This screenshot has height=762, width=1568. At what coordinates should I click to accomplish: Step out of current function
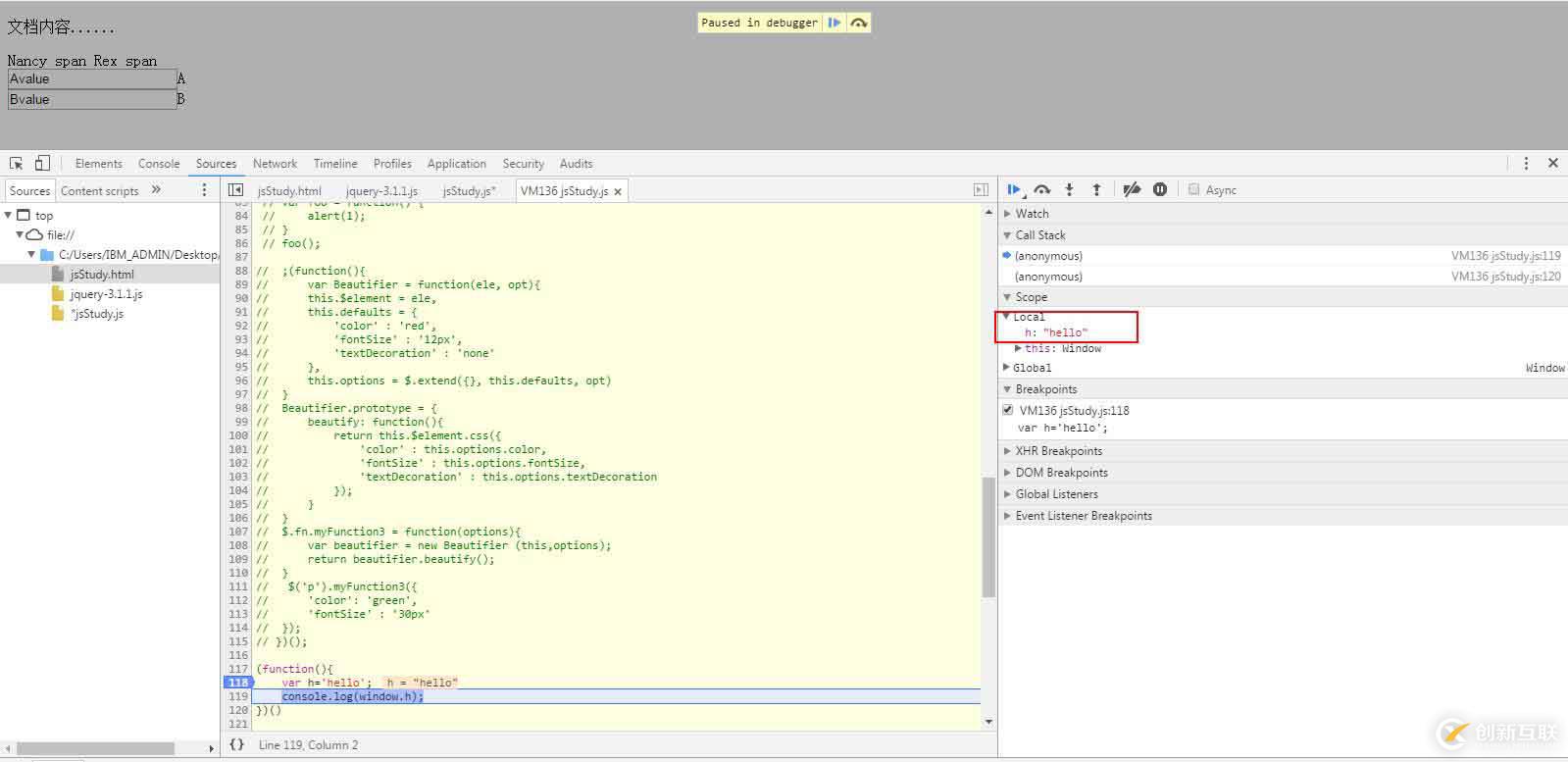1096,190
